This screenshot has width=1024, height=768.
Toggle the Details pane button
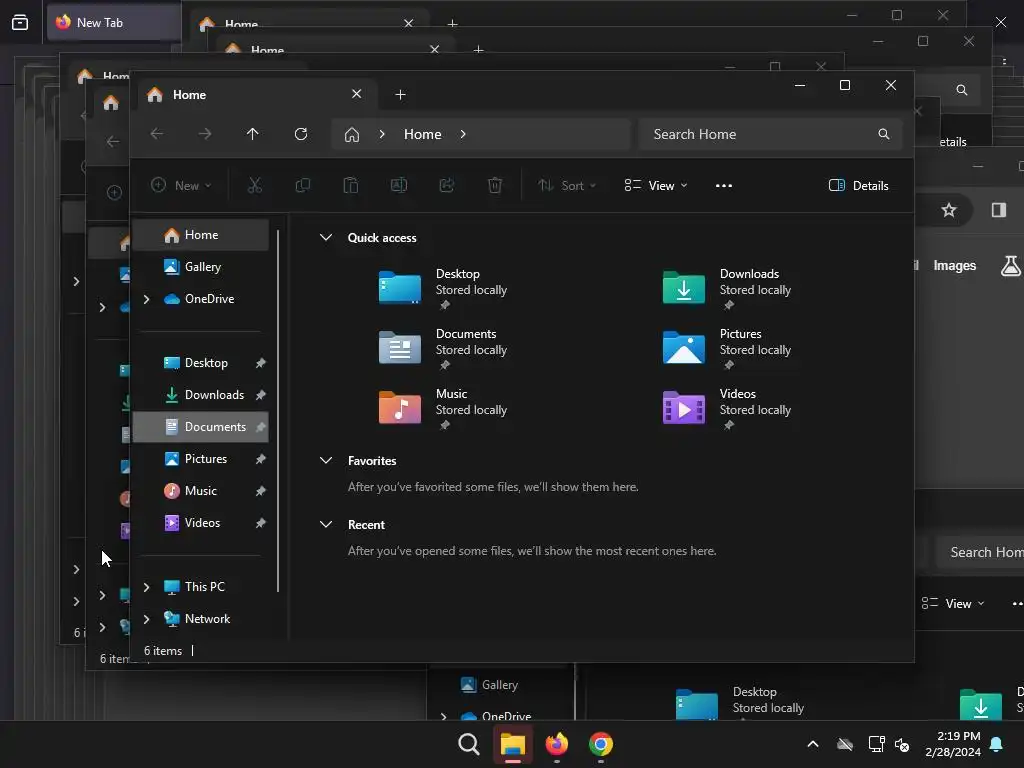858,185
